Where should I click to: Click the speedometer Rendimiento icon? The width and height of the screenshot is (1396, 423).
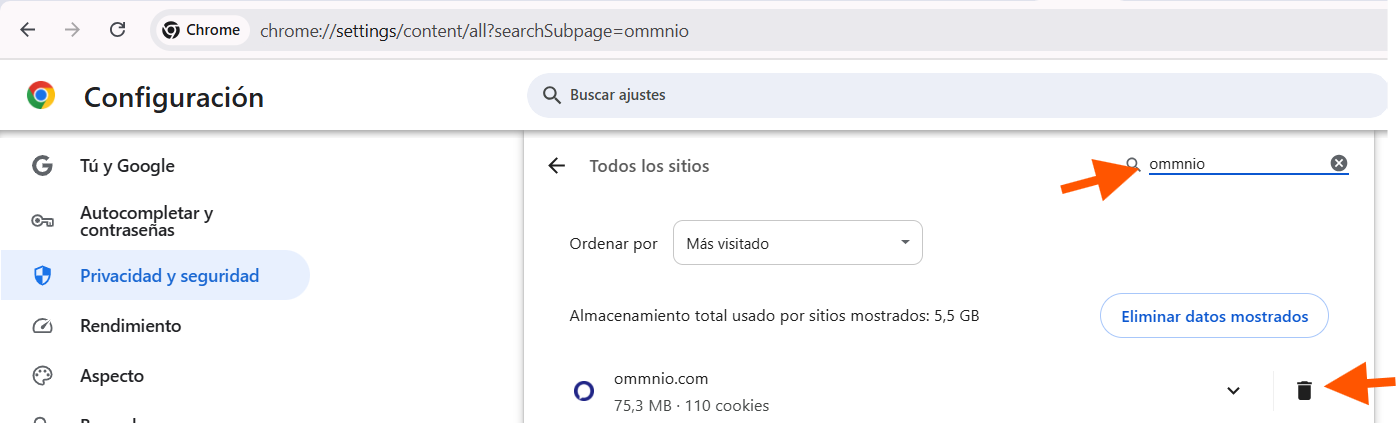pyautogui.click(x=42, y=326)
